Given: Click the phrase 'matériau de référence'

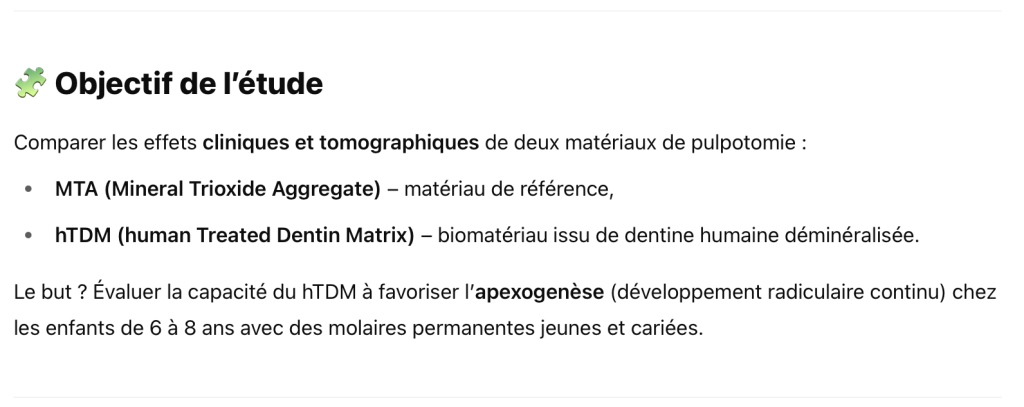Looking at the screenshot, I should point(506,189).
